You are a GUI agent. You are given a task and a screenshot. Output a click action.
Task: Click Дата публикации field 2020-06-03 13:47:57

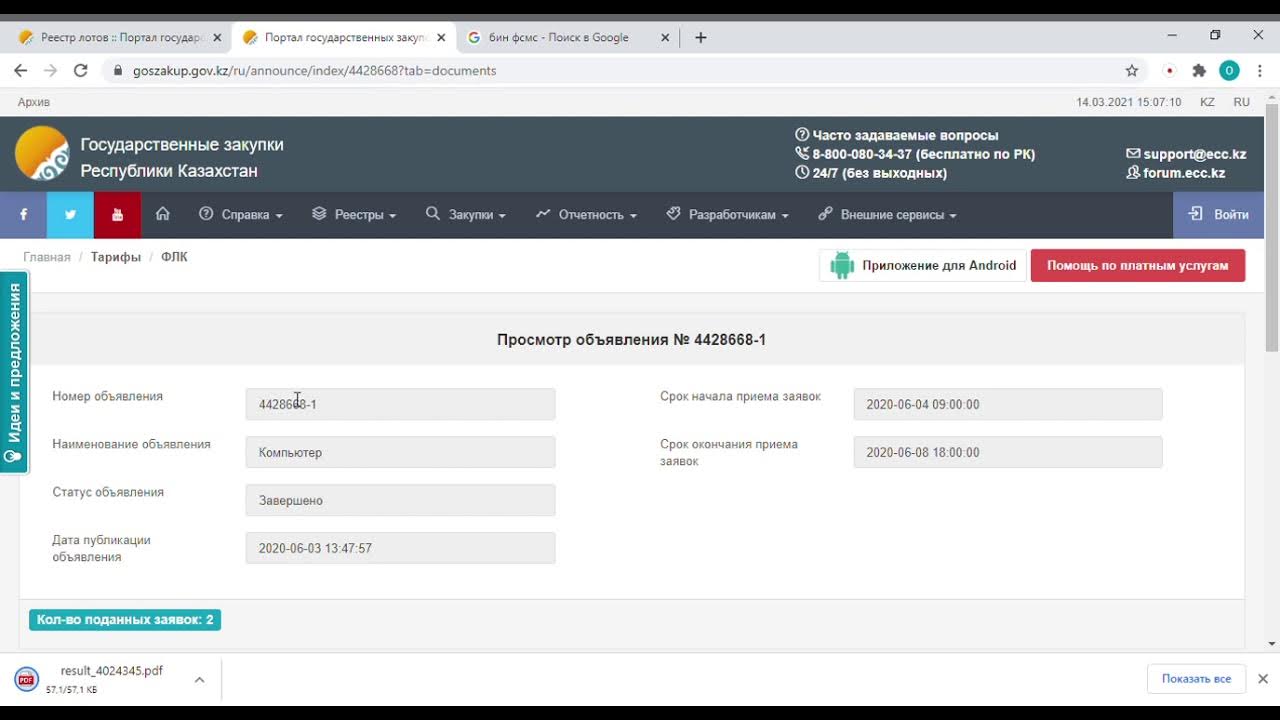coord(400,548)
